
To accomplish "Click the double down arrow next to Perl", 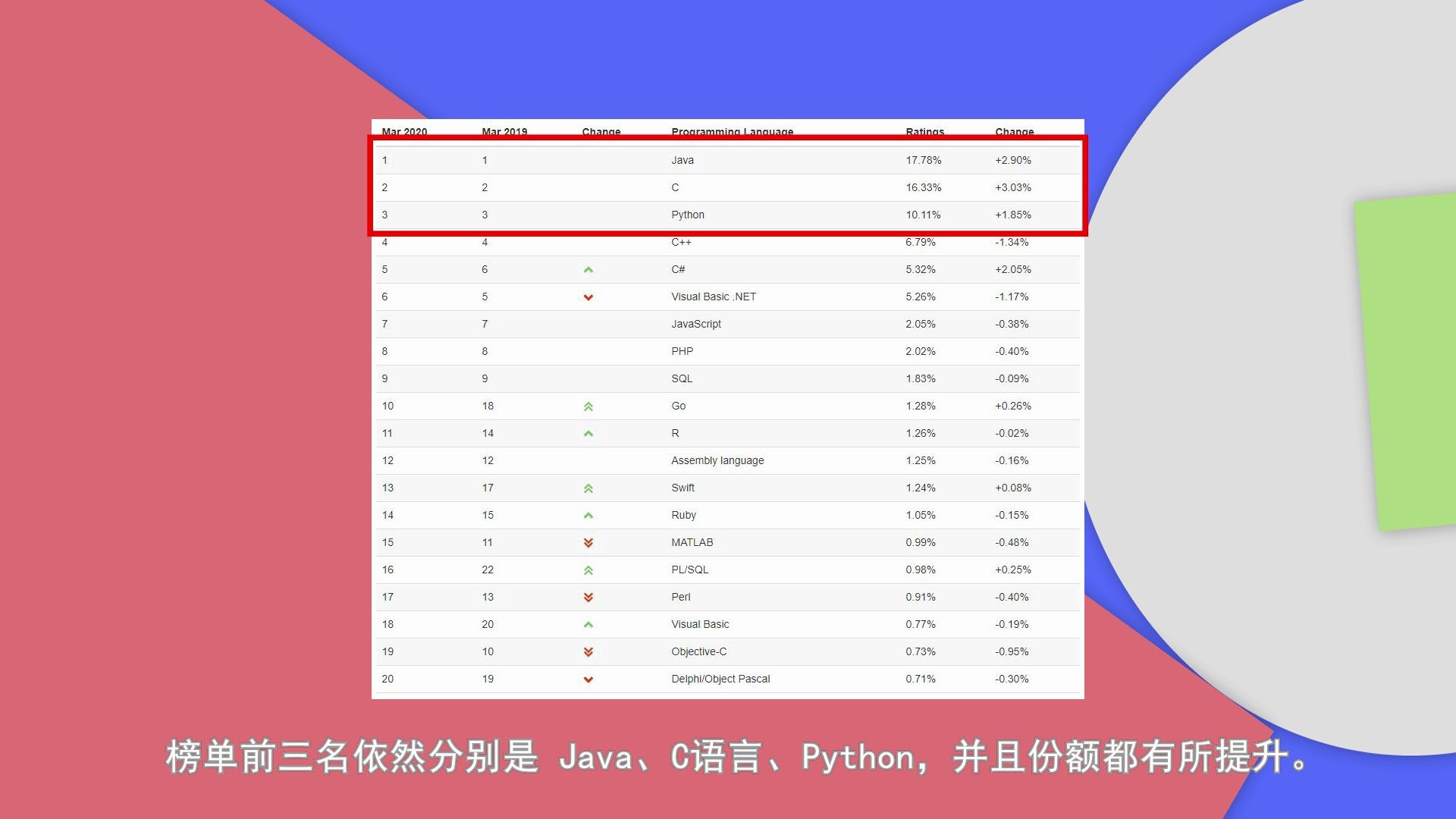I will coord(588,598).
